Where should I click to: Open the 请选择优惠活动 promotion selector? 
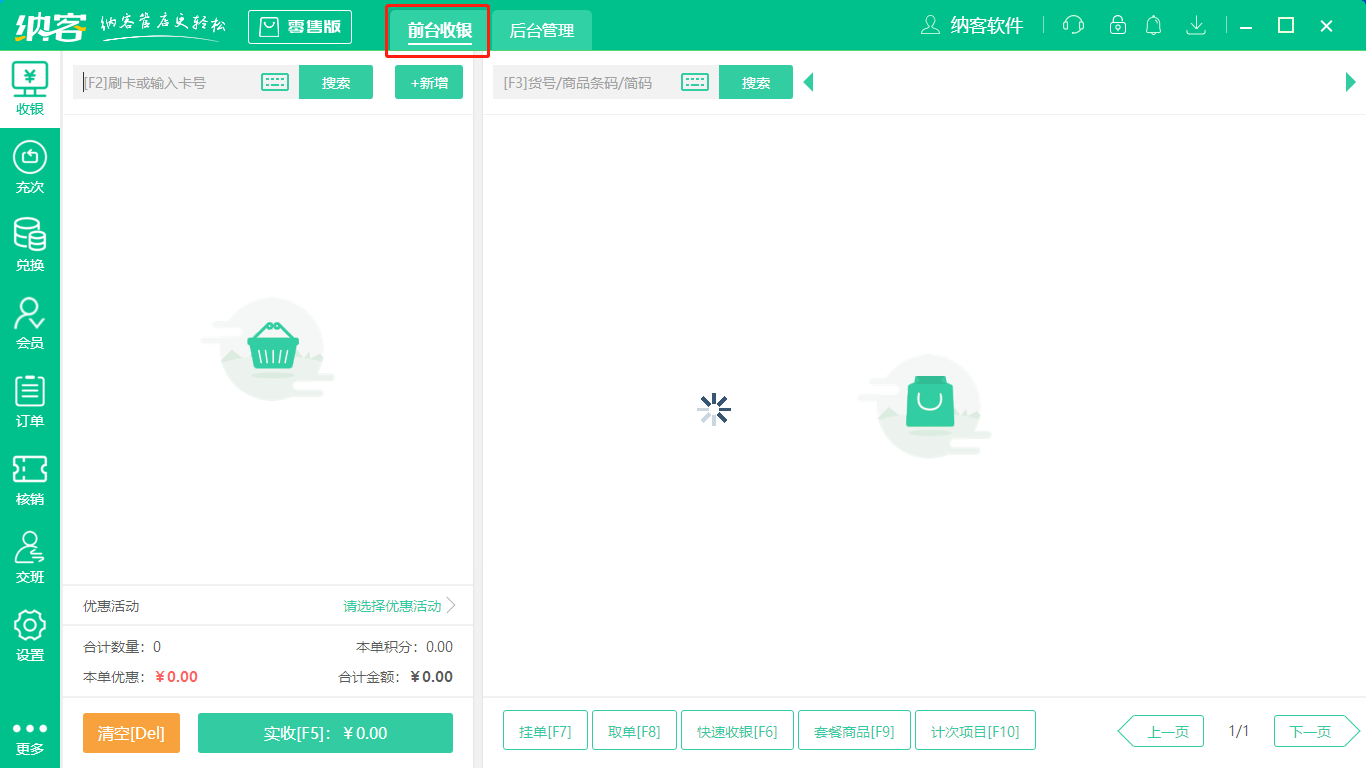click(x=393, y=605)
